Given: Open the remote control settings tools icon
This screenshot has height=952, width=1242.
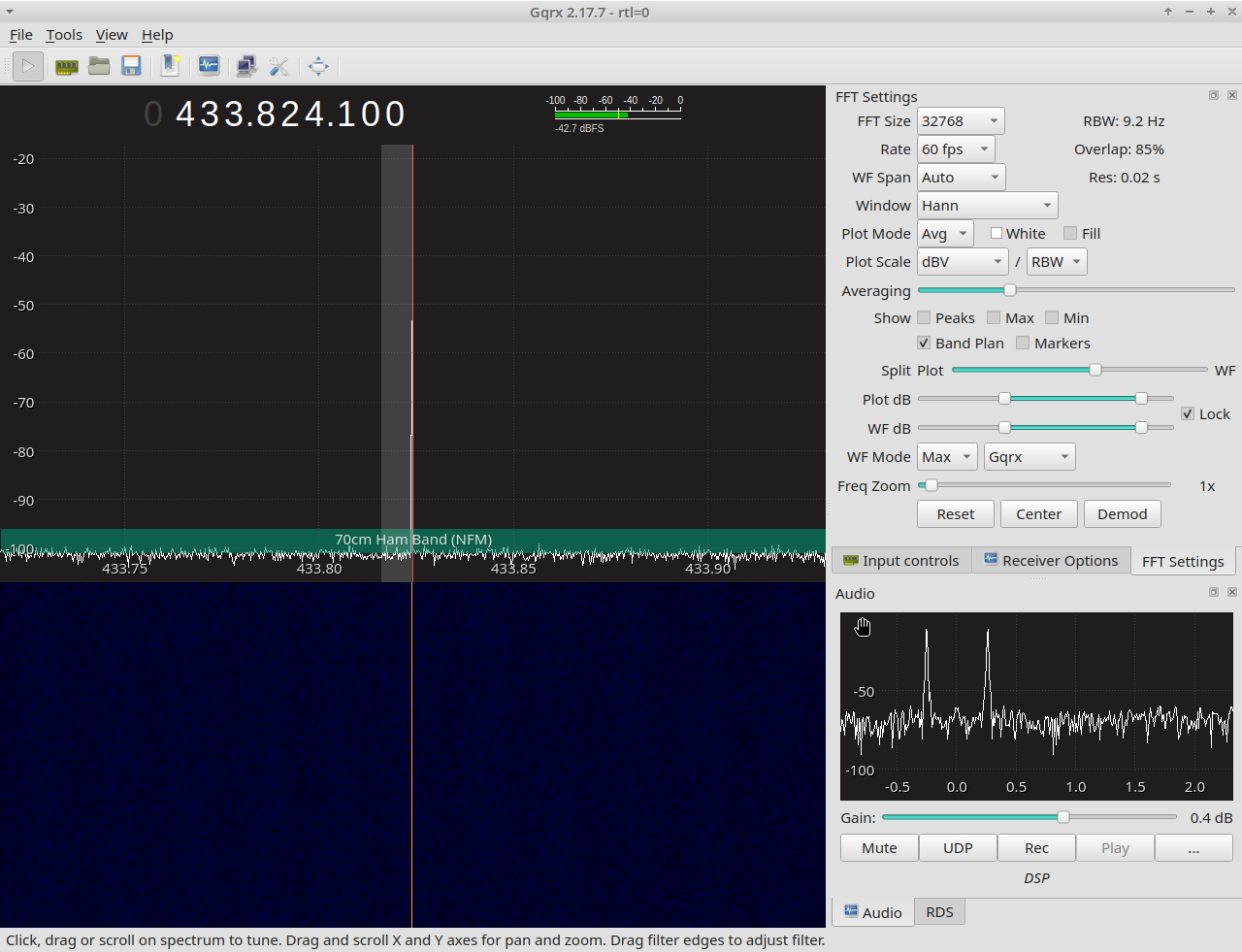Looking at the screenshot, I should click(x=279, y=66).
